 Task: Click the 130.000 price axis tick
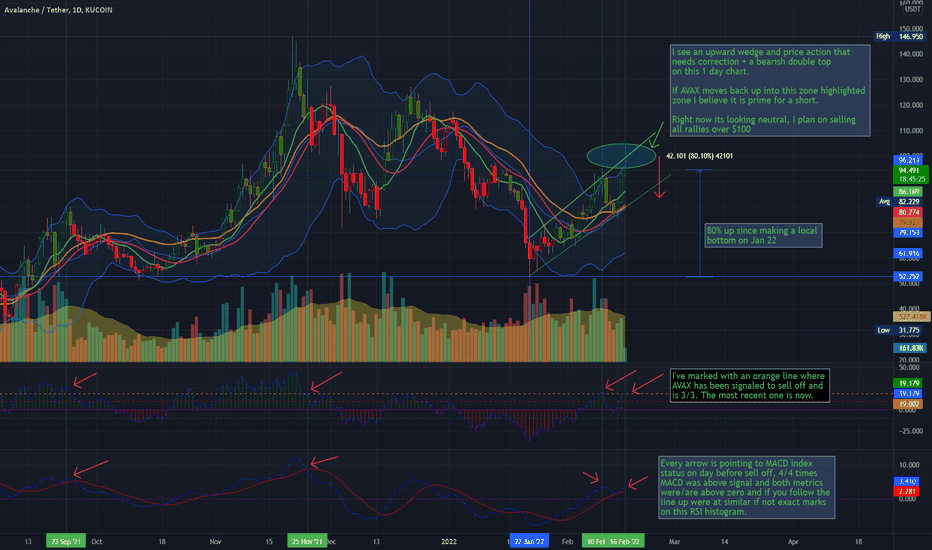coord(911,80)
